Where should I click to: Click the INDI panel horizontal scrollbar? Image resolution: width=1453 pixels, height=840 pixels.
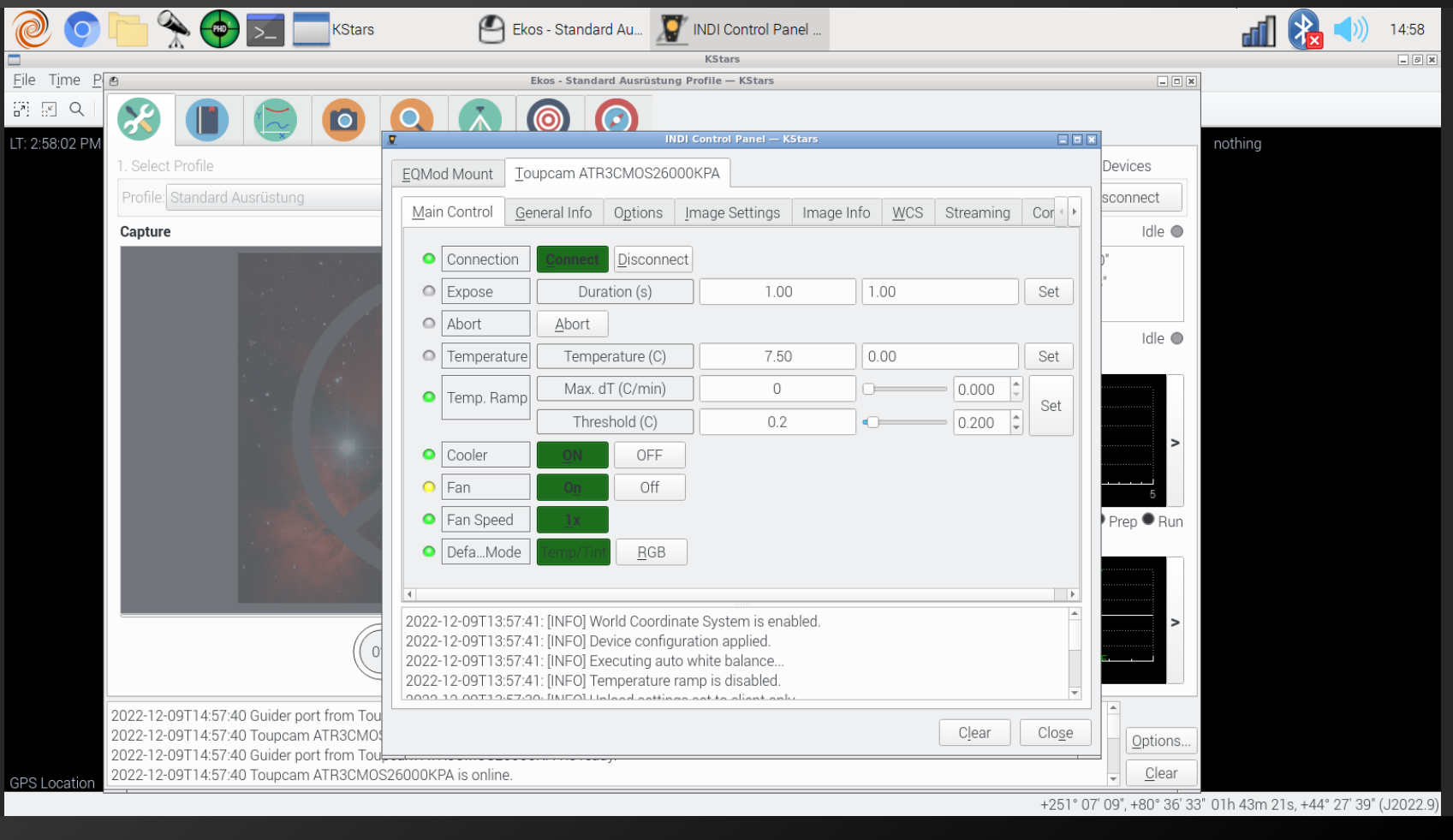pos(741,594)
